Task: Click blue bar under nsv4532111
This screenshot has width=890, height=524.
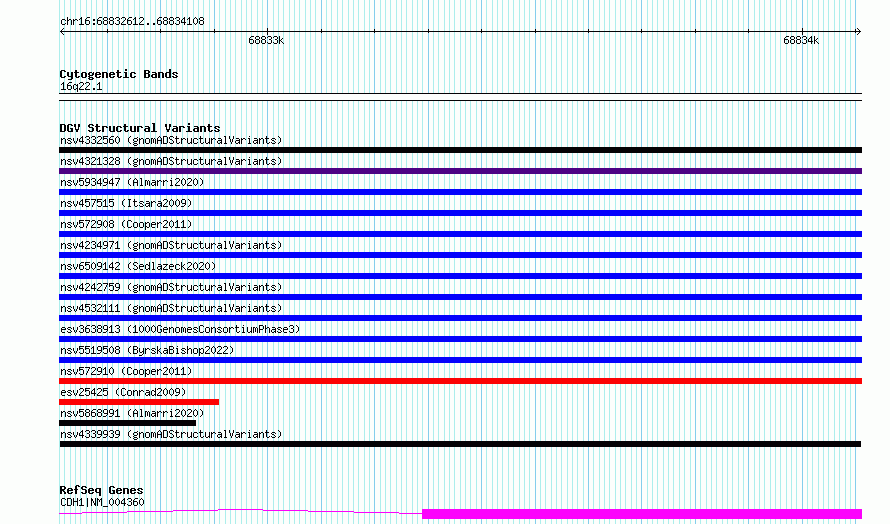Action: [460, 318]
